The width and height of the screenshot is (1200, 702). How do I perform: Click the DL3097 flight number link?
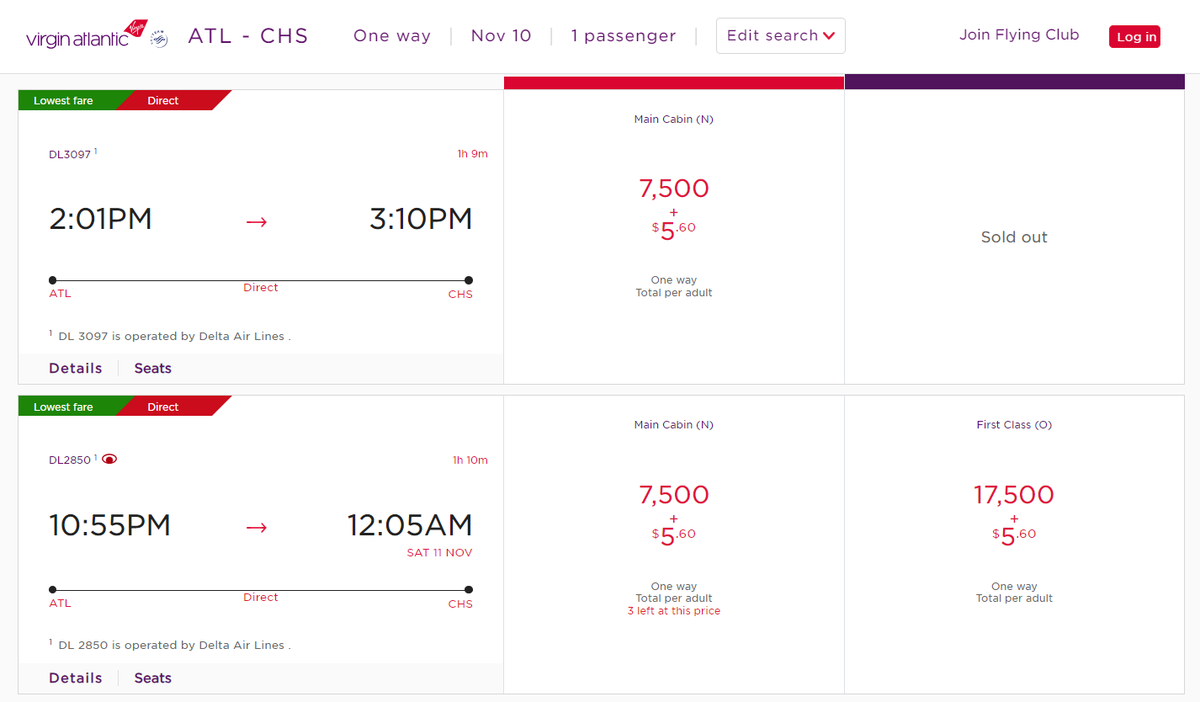(68, 153)
